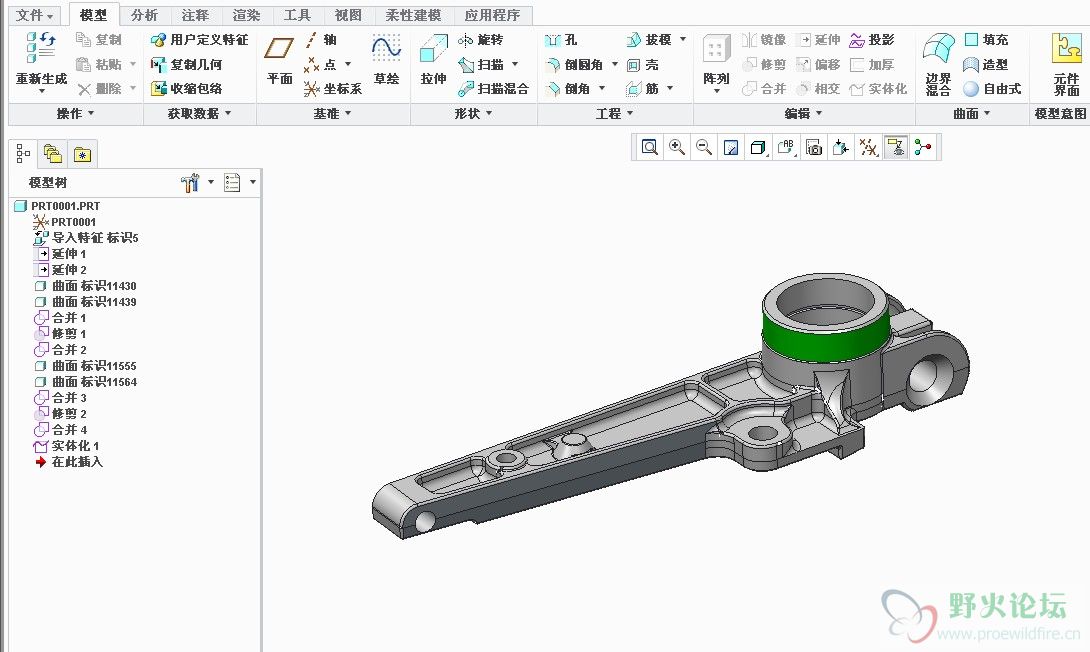Open the Style (造型) surface tool

pyautogui.click(x=986, y=64)
